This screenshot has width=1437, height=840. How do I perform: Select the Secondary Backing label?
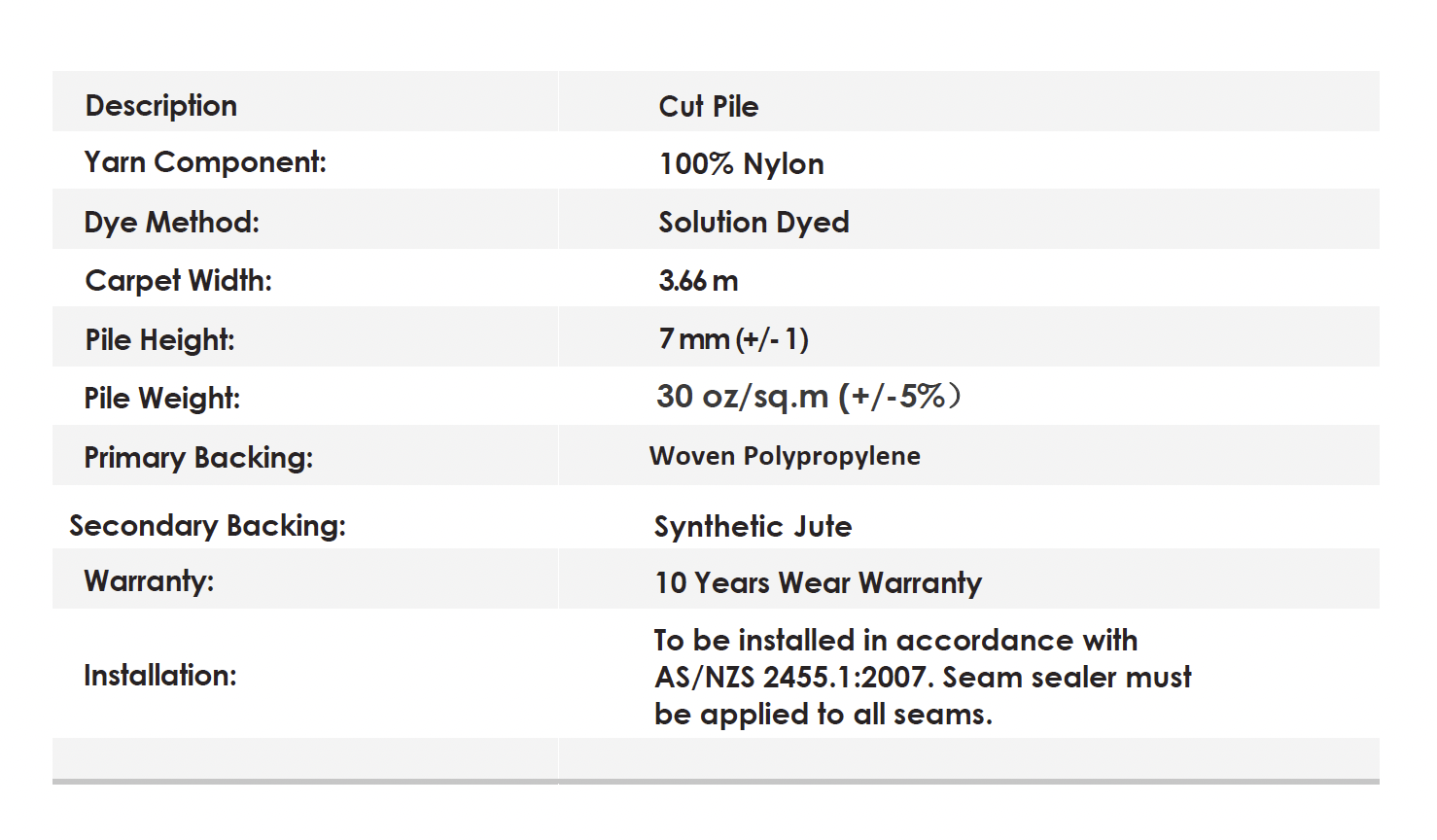(207, 526)
